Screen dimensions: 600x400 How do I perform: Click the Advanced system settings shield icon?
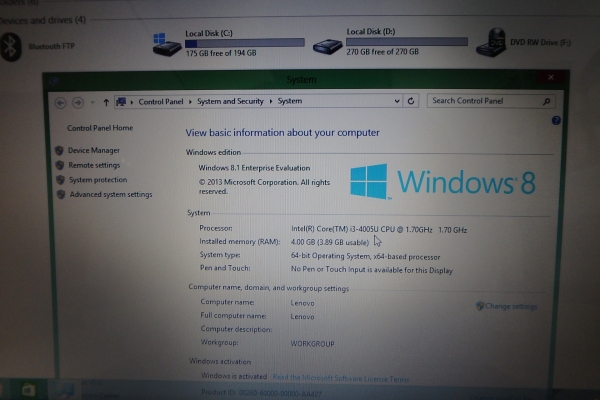(x=61, y=194)
